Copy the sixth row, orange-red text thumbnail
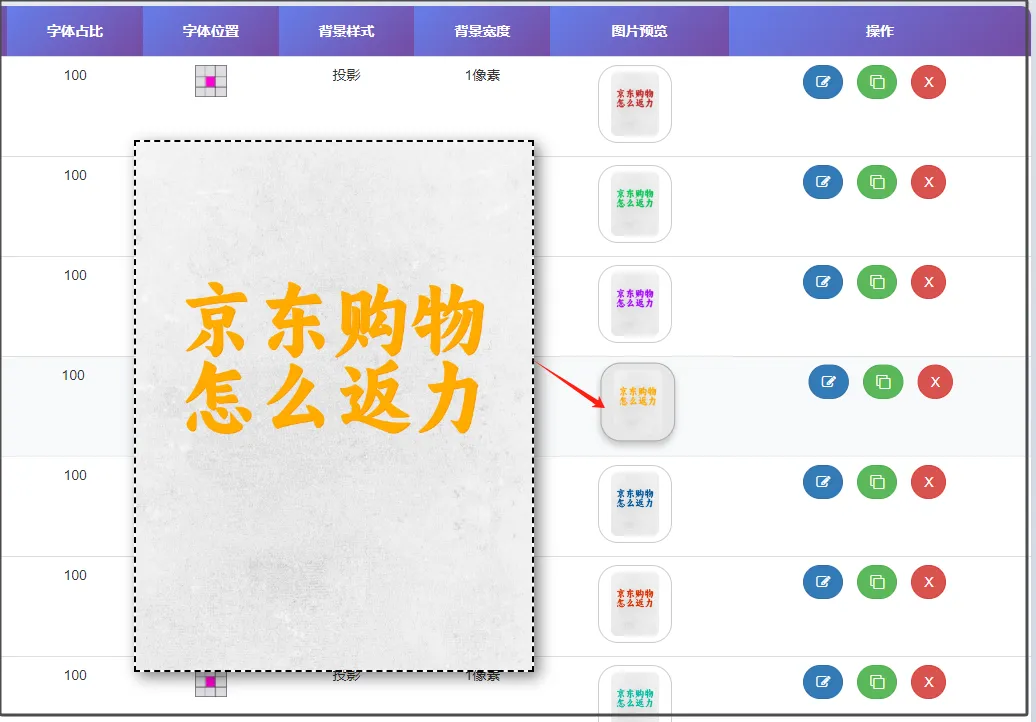Viewport: 1036px width, 722px height. pyautogui.click(x=877, y=582)
